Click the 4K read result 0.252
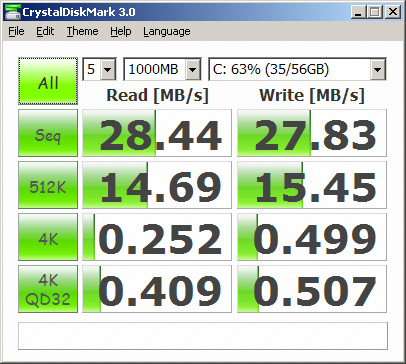Screen dimensions: 406x364 [x=157, y=237]
